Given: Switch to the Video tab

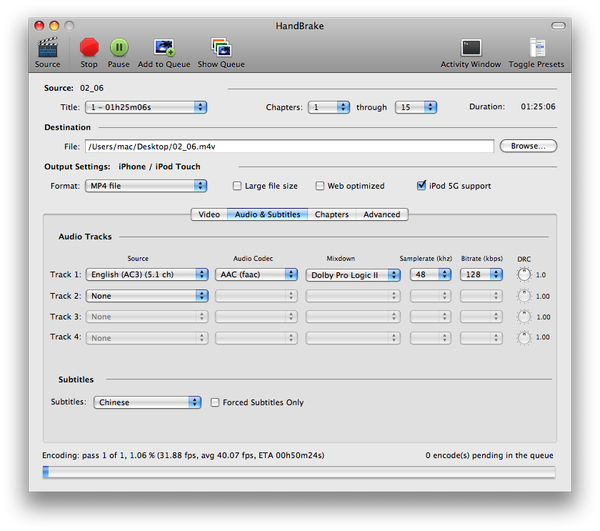Looking at the screenshot, I should [209, 215].
